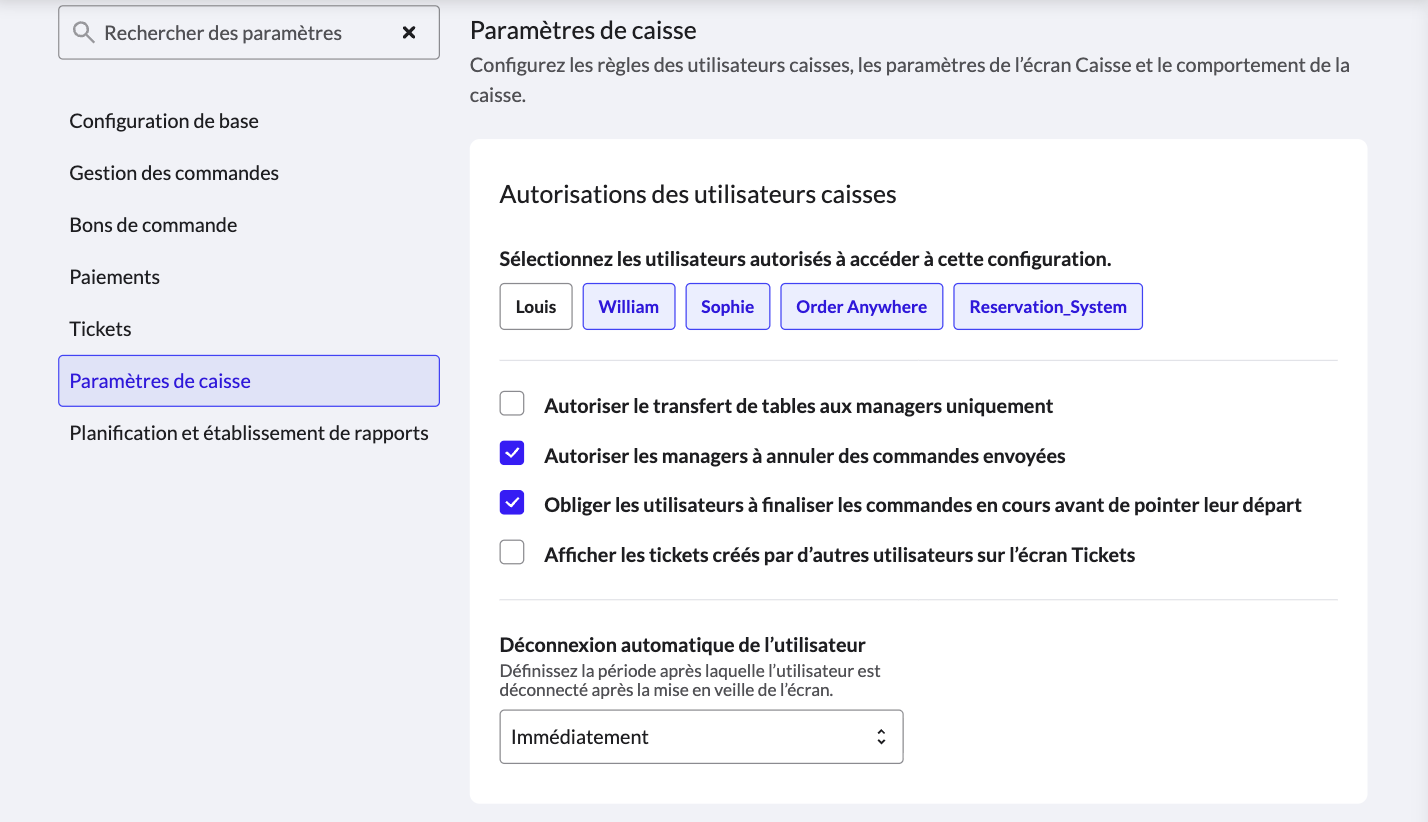Click Sélectionnez les utilisateurs autorisés text
Screen dimensions: 1428x822
pos(806,259)
